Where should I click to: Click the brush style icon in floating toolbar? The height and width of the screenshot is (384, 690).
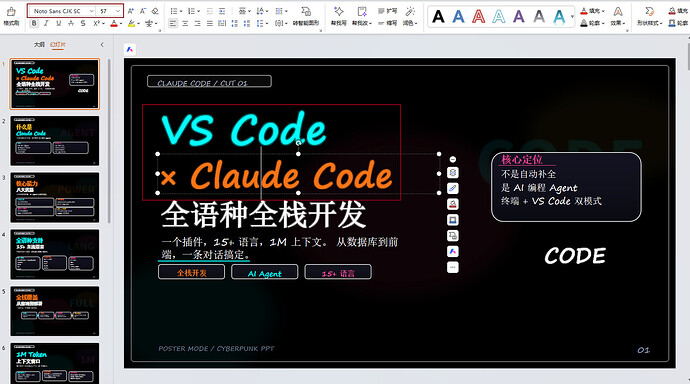[453, 188]
